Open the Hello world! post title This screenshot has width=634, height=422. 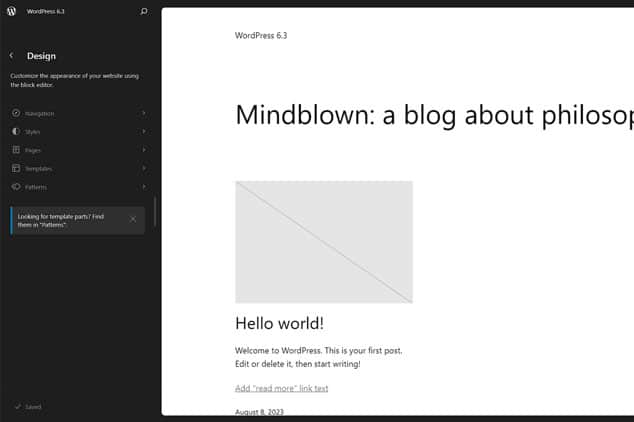click(x=279, y=323)
